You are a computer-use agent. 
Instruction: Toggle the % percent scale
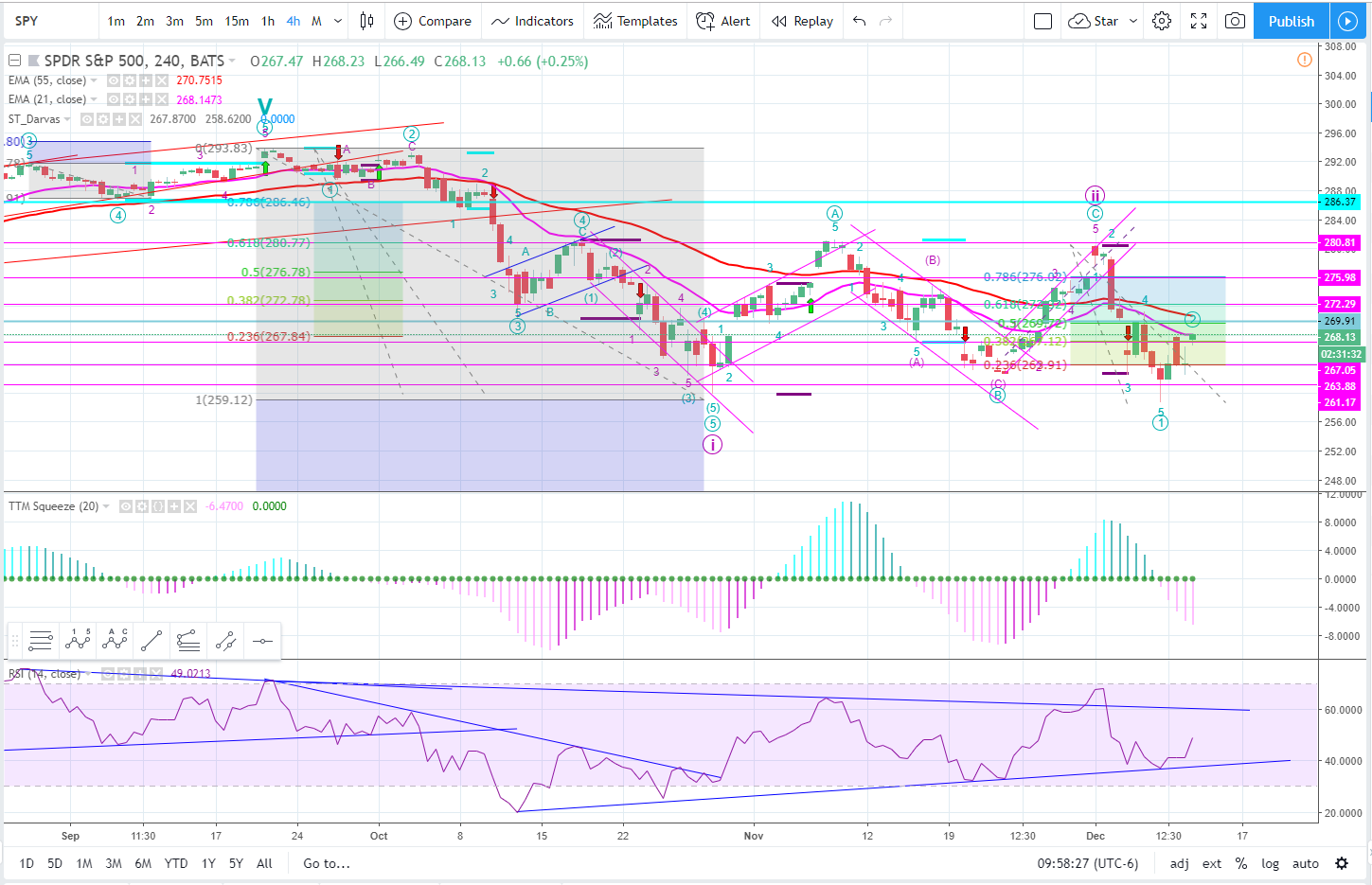(1241, 863)
